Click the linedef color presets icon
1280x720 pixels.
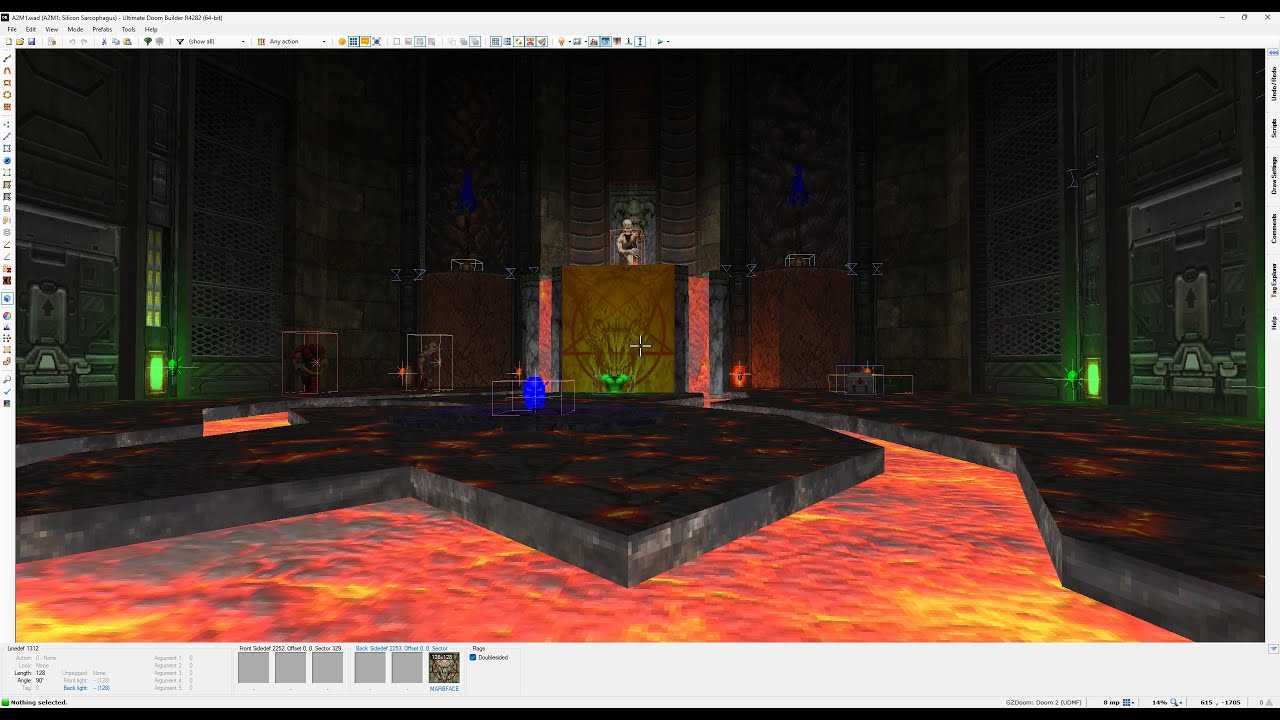(261, 41)
